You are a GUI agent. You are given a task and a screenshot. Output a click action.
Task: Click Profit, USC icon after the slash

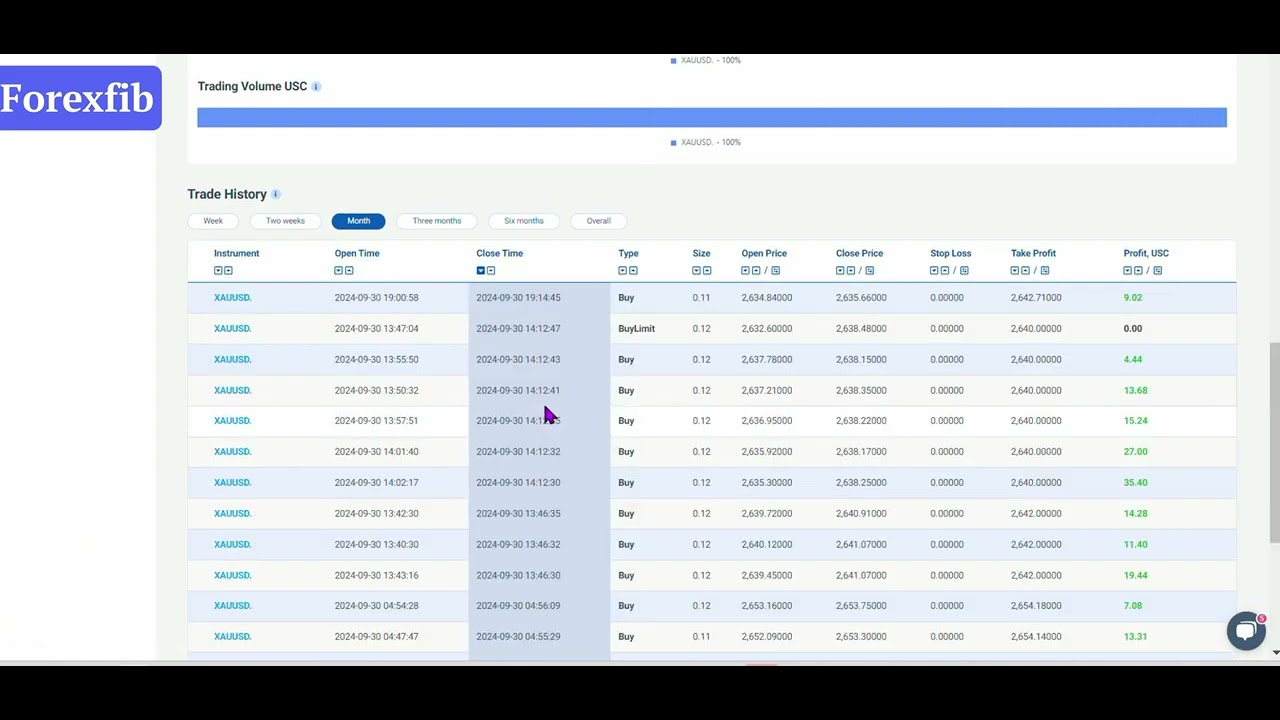point(1157,271)
